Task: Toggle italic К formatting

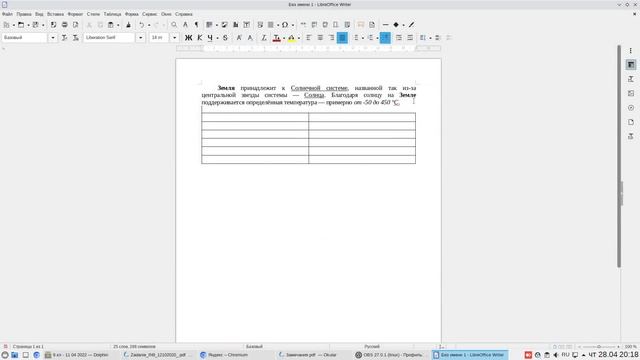Action: tap(200, 38)
